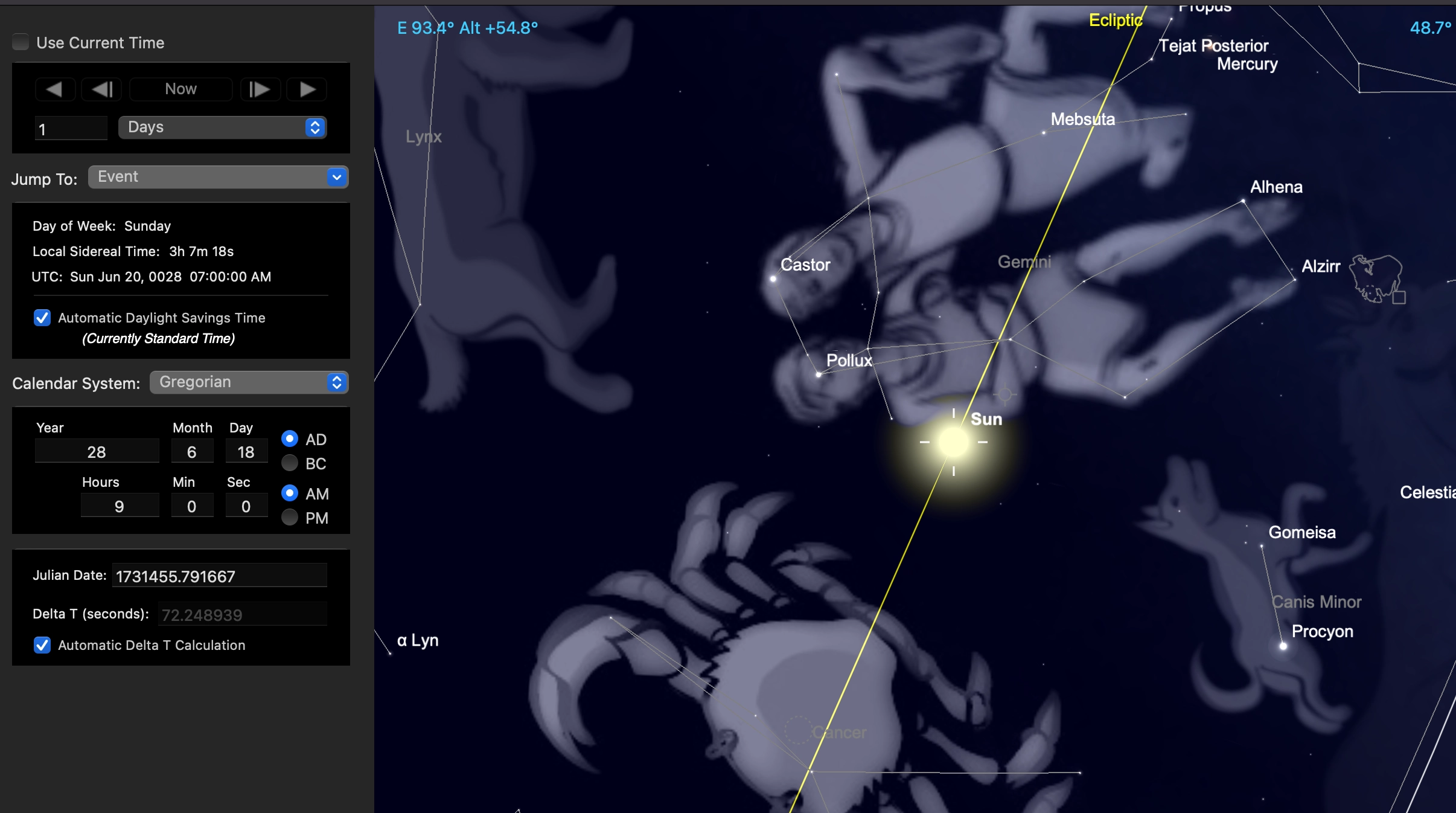Select the Procyon star in Canis Minor
The width and height of the screenshot is (1456, 813).
point(1283,646)
